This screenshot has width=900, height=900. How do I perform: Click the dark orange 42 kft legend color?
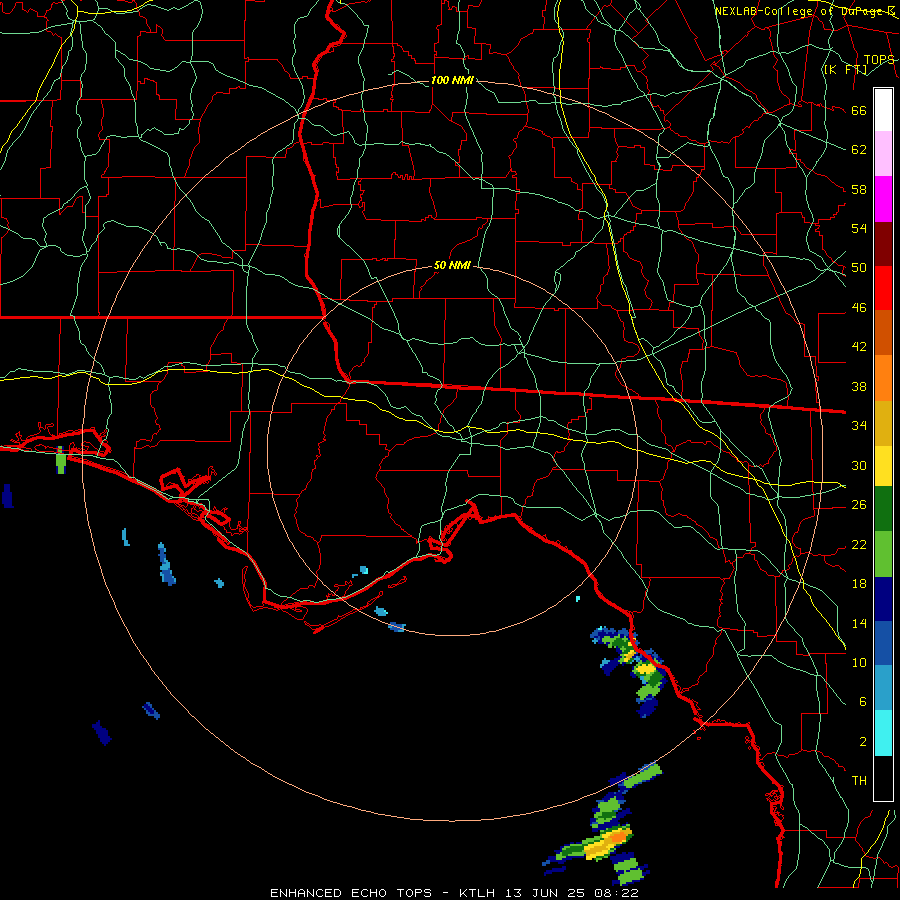coord(883,332)
